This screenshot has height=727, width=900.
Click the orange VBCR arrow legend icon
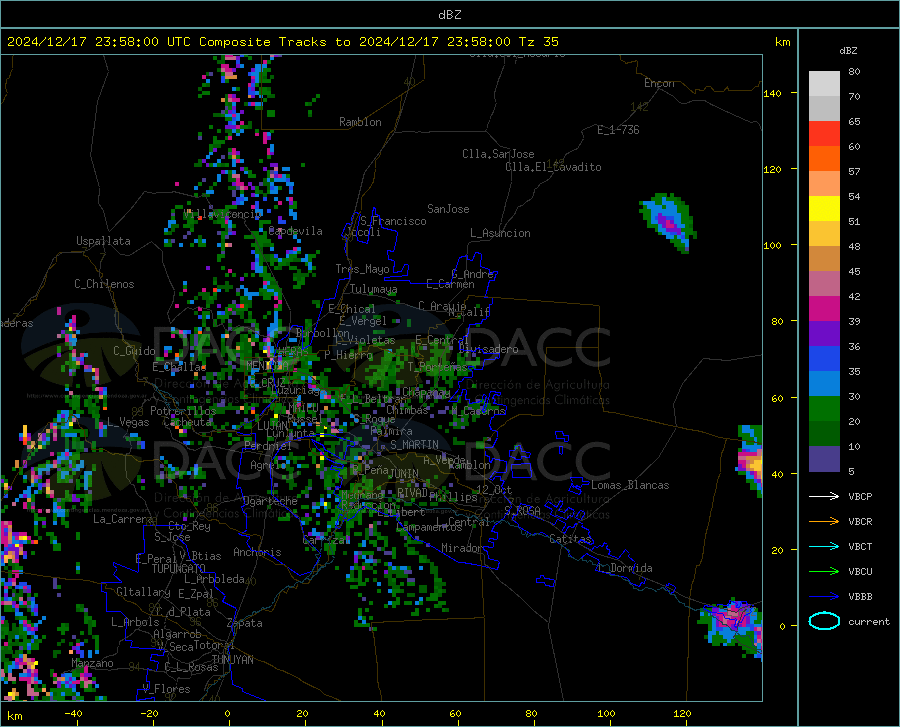pos(824,522)
